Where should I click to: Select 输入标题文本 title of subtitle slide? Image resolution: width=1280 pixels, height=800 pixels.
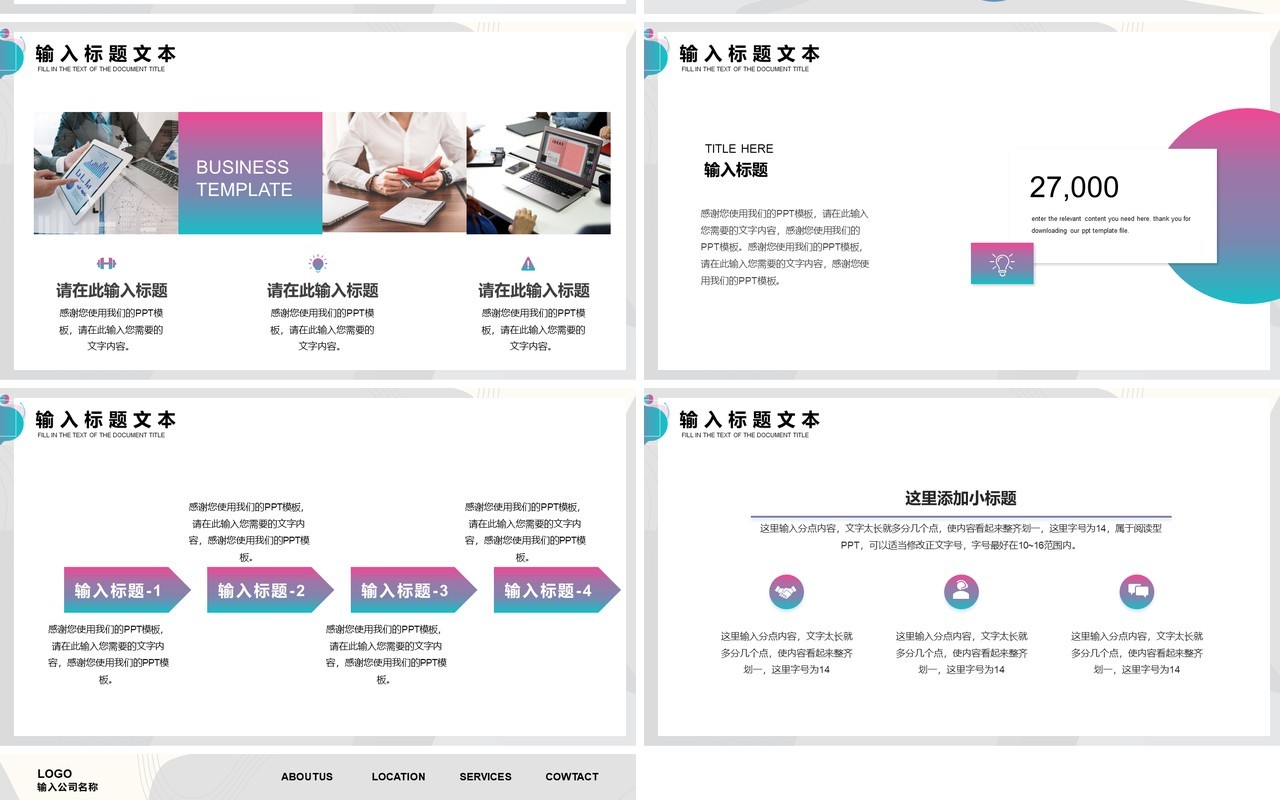click(x=750, y=420)
